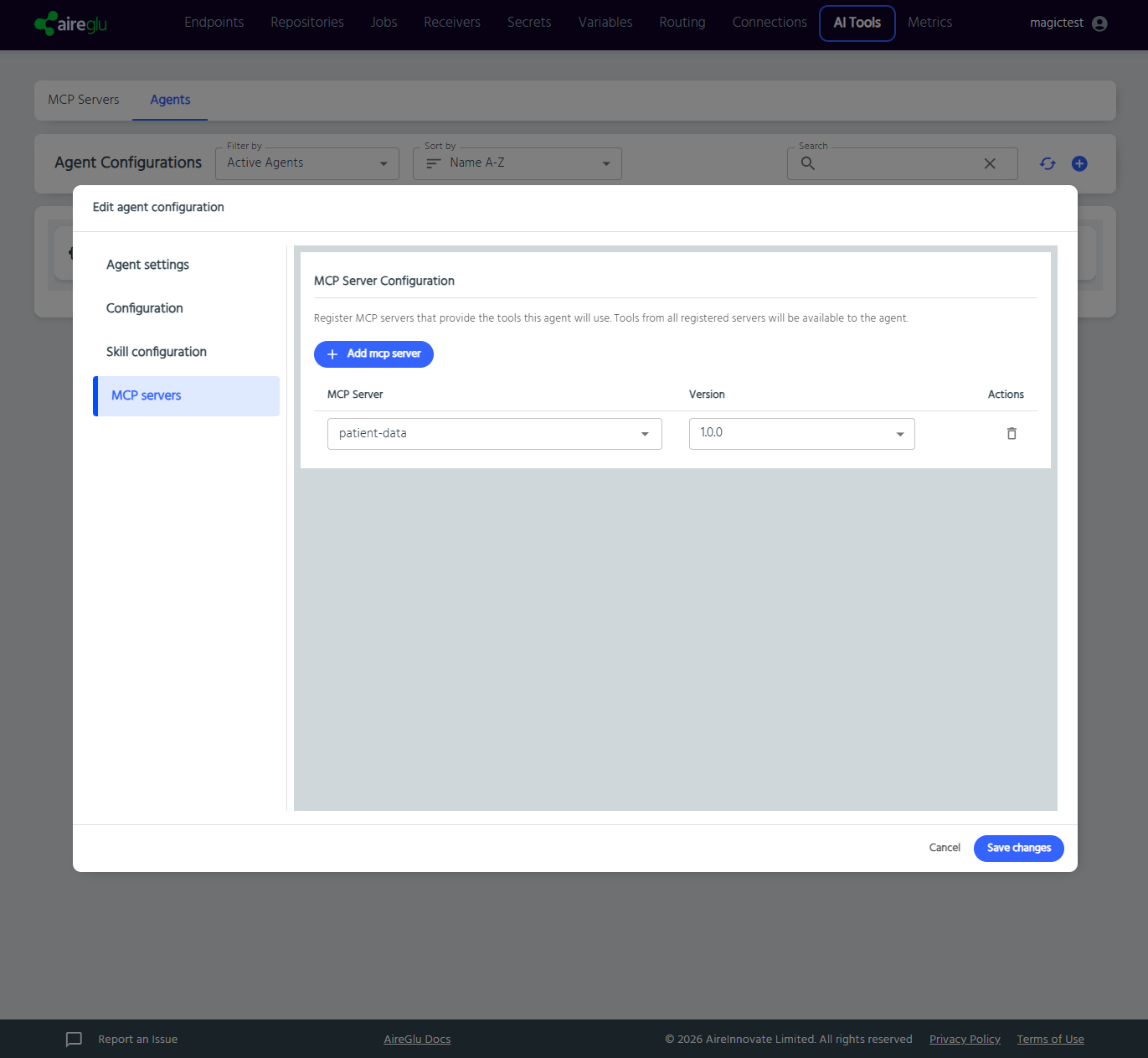The height and width of the screenshot is (1058, 1148).
Task: Click the add agent plus icon
Action: click(1079, 163)
